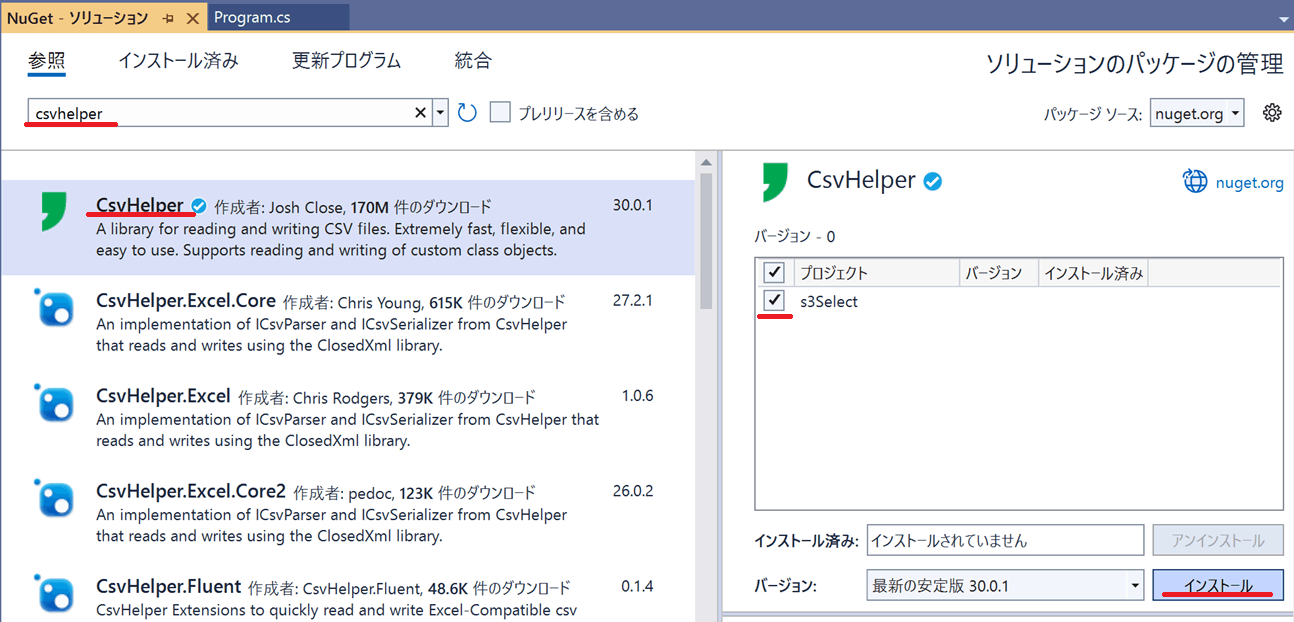Image resolution: width=1294 pixels, height=622 pixels.
Task: Click the プレリリースを含める label
Action: point(578,113)
